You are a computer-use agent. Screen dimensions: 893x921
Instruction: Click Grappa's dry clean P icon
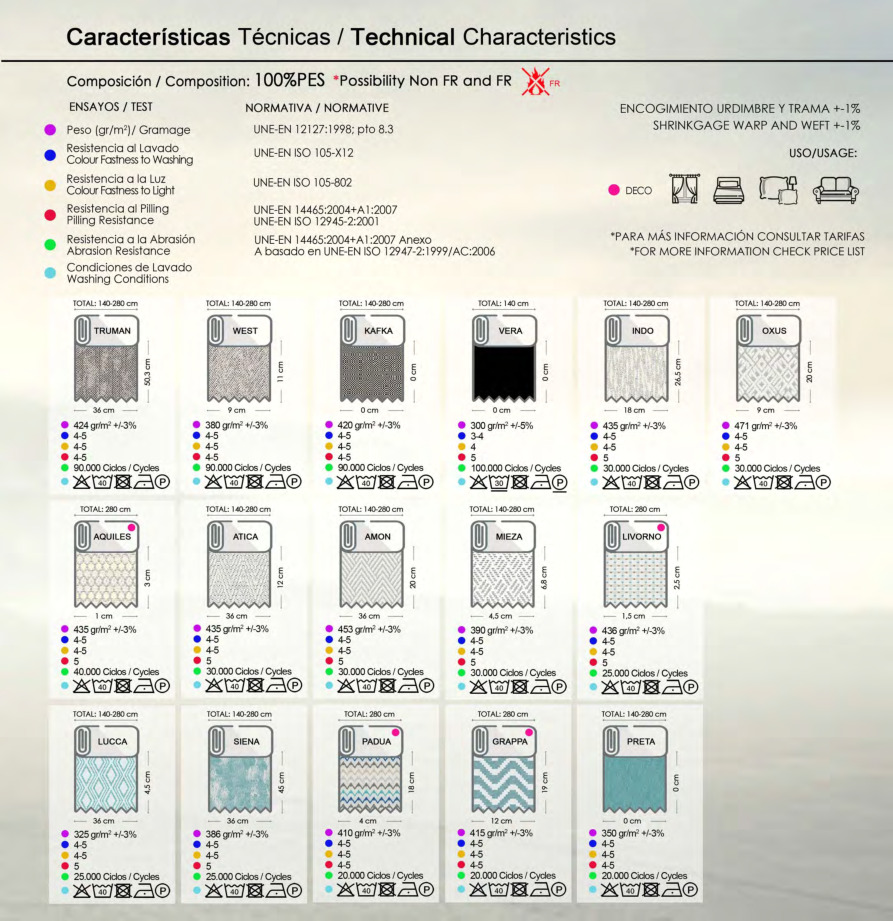click(x=559, y=890)
